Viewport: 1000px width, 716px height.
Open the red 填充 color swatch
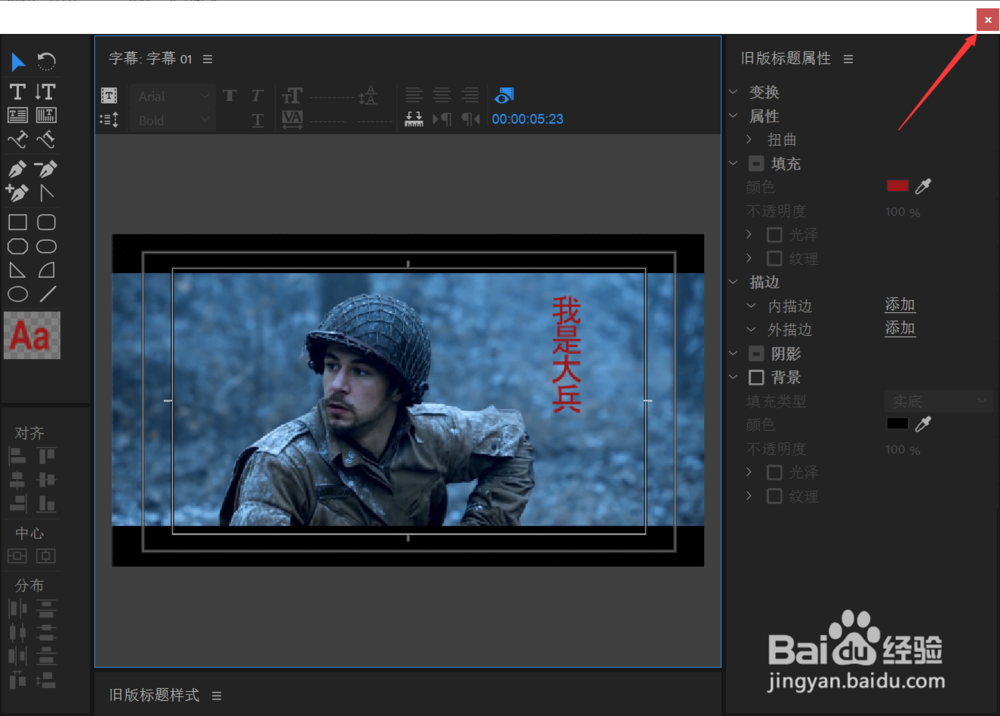click(897, 186)
